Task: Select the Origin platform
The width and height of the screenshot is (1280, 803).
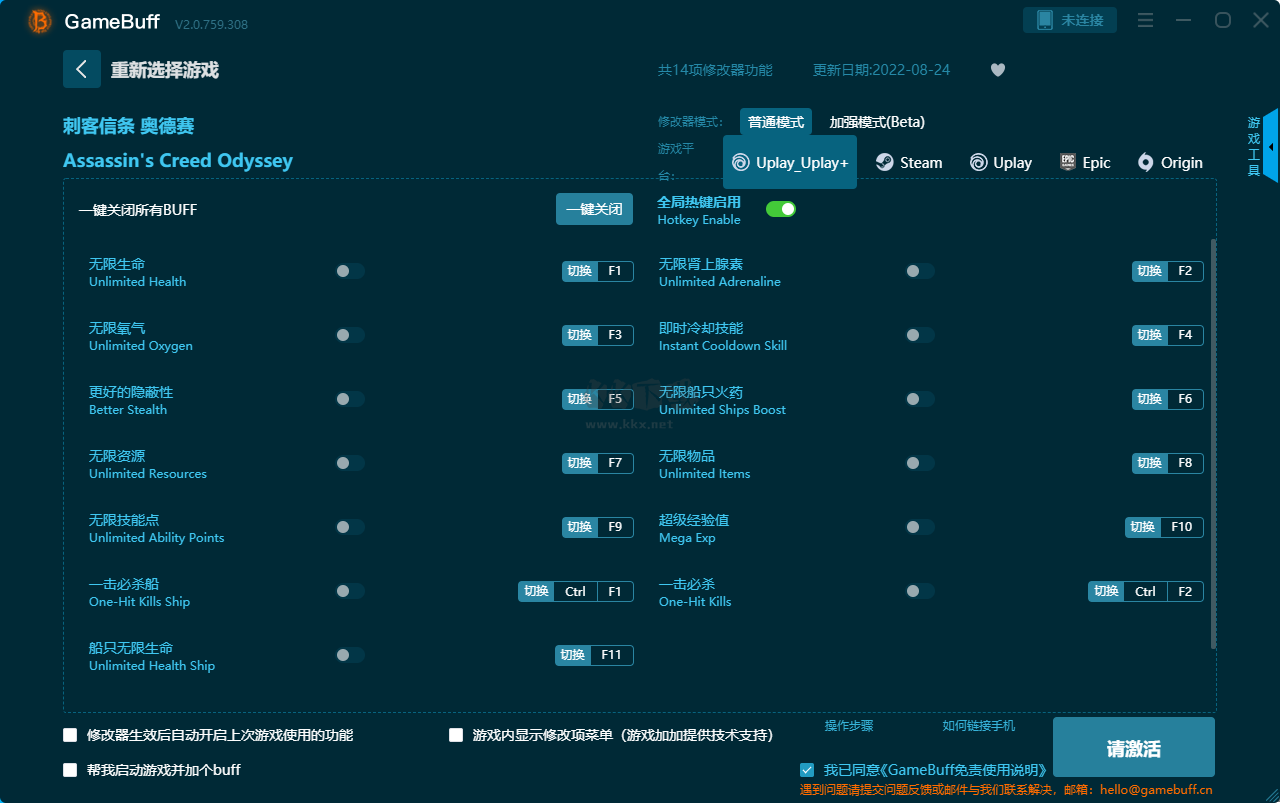Action: (x=1170, y=163)
